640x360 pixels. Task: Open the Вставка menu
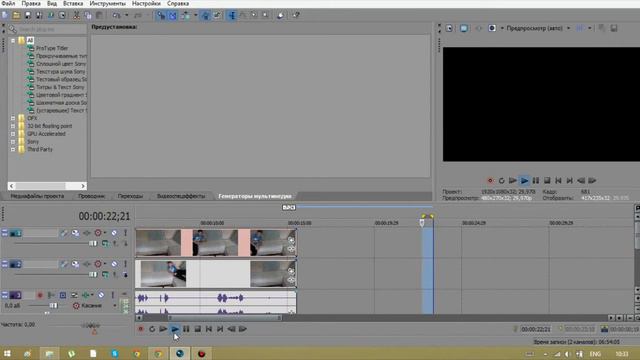pos(73,3)
